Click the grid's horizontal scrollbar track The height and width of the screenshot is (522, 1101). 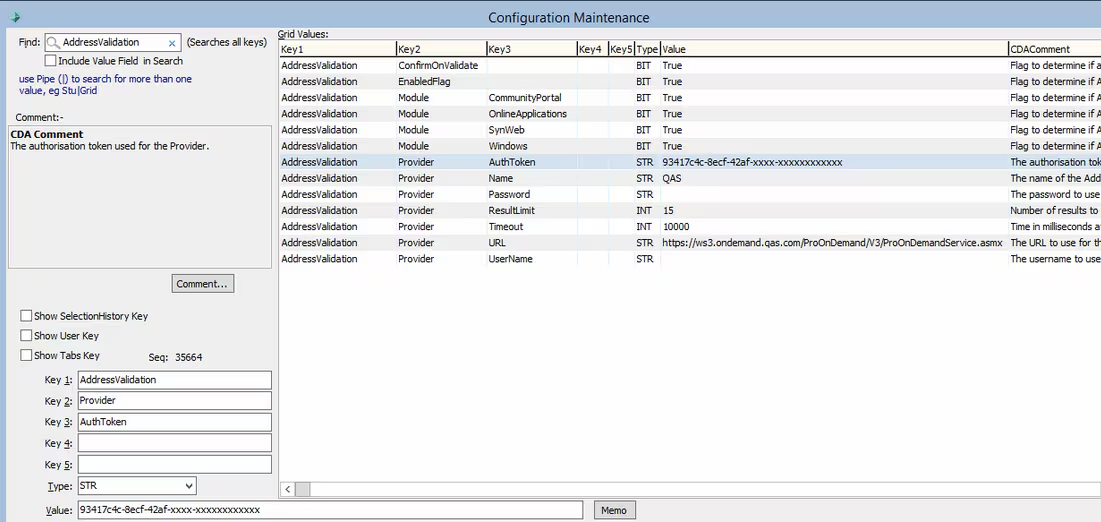click(x=700, y=489)
